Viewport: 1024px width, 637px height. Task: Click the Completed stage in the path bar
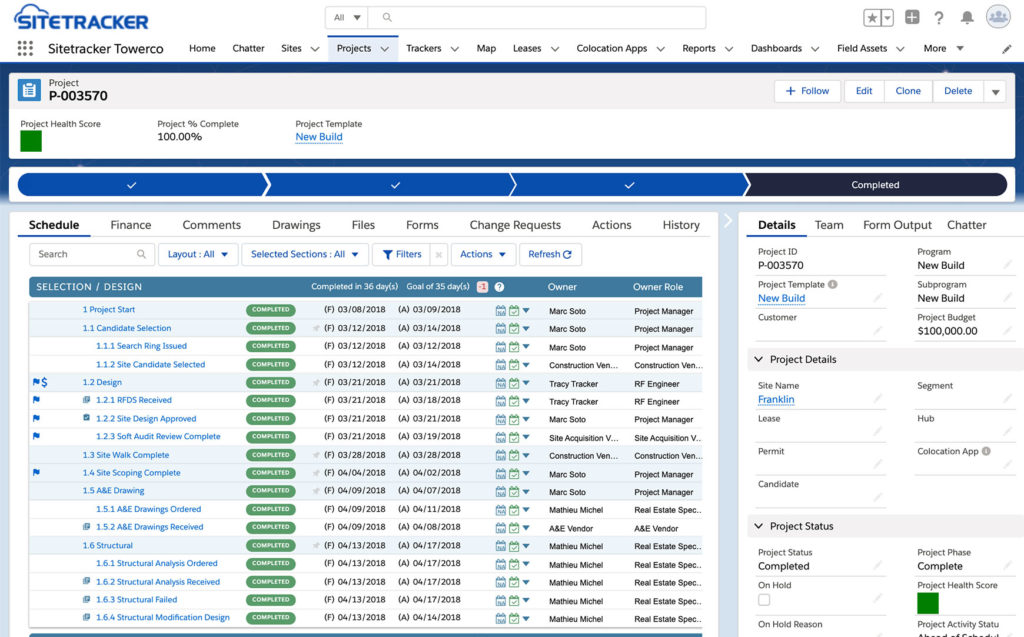(875, 185)
